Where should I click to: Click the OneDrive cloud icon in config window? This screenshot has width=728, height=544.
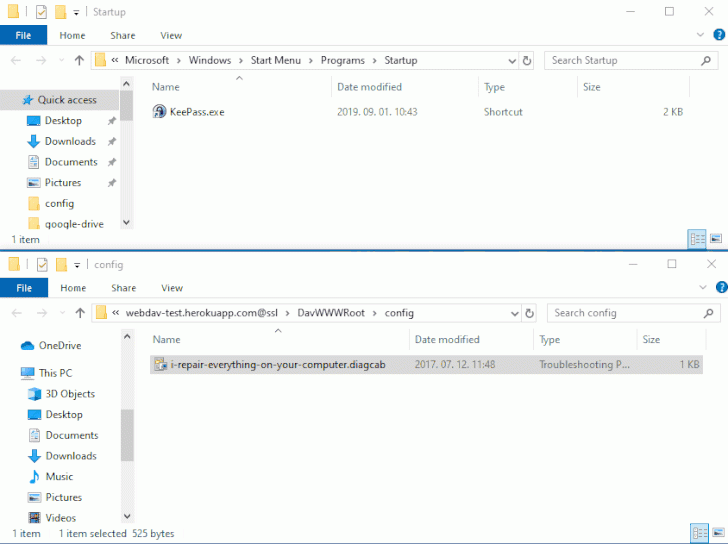(x=27, y=345)
